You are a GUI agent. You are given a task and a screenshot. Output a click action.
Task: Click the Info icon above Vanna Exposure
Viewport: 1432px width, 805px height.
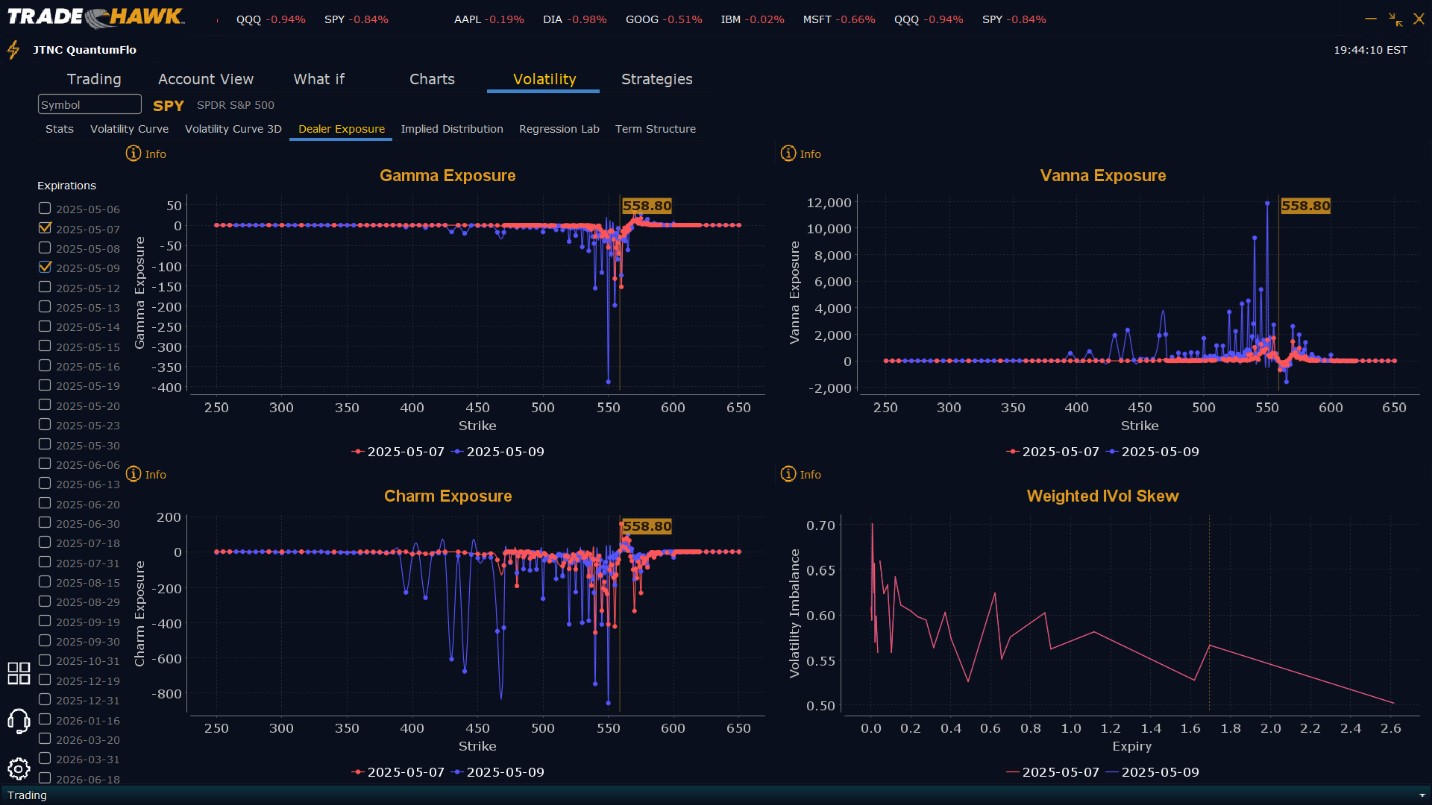point(788,154)
